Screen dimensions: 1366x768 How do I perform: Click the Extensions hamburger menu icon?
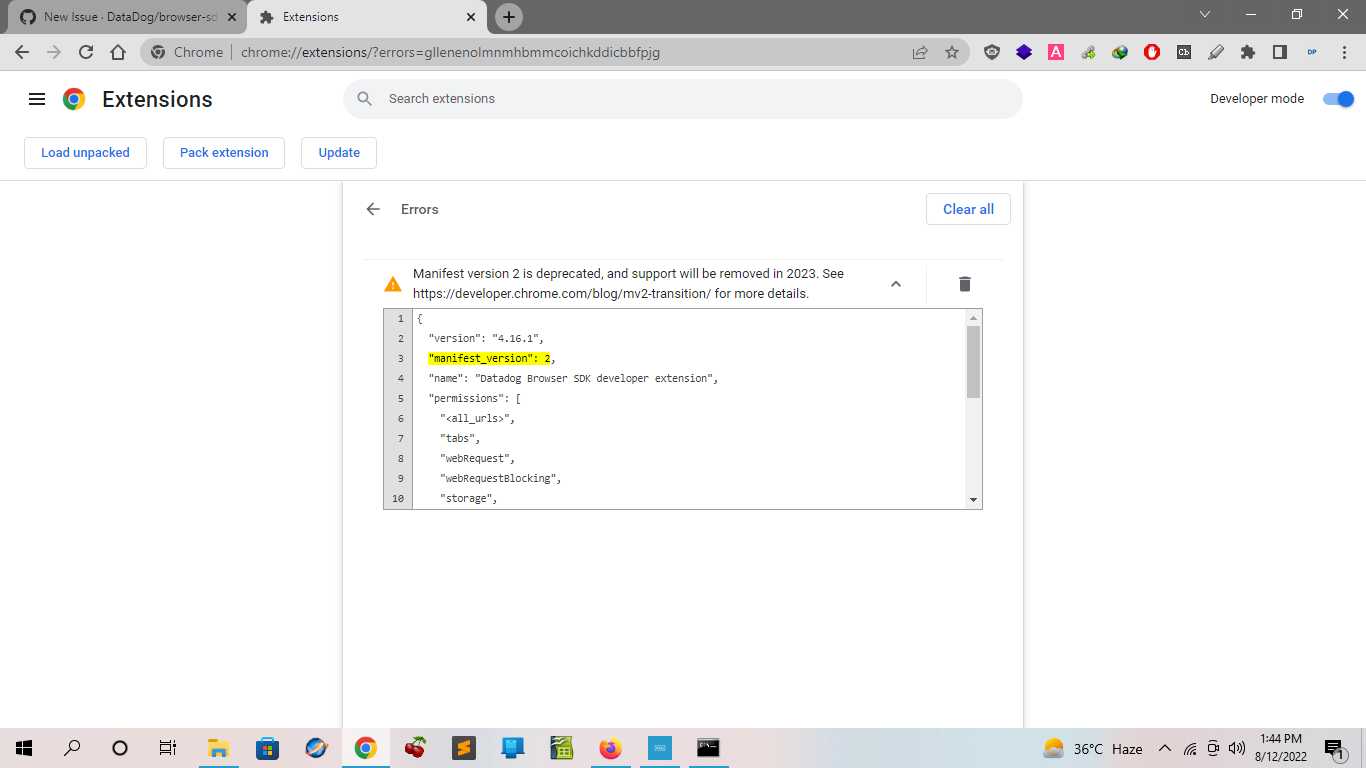37,98
